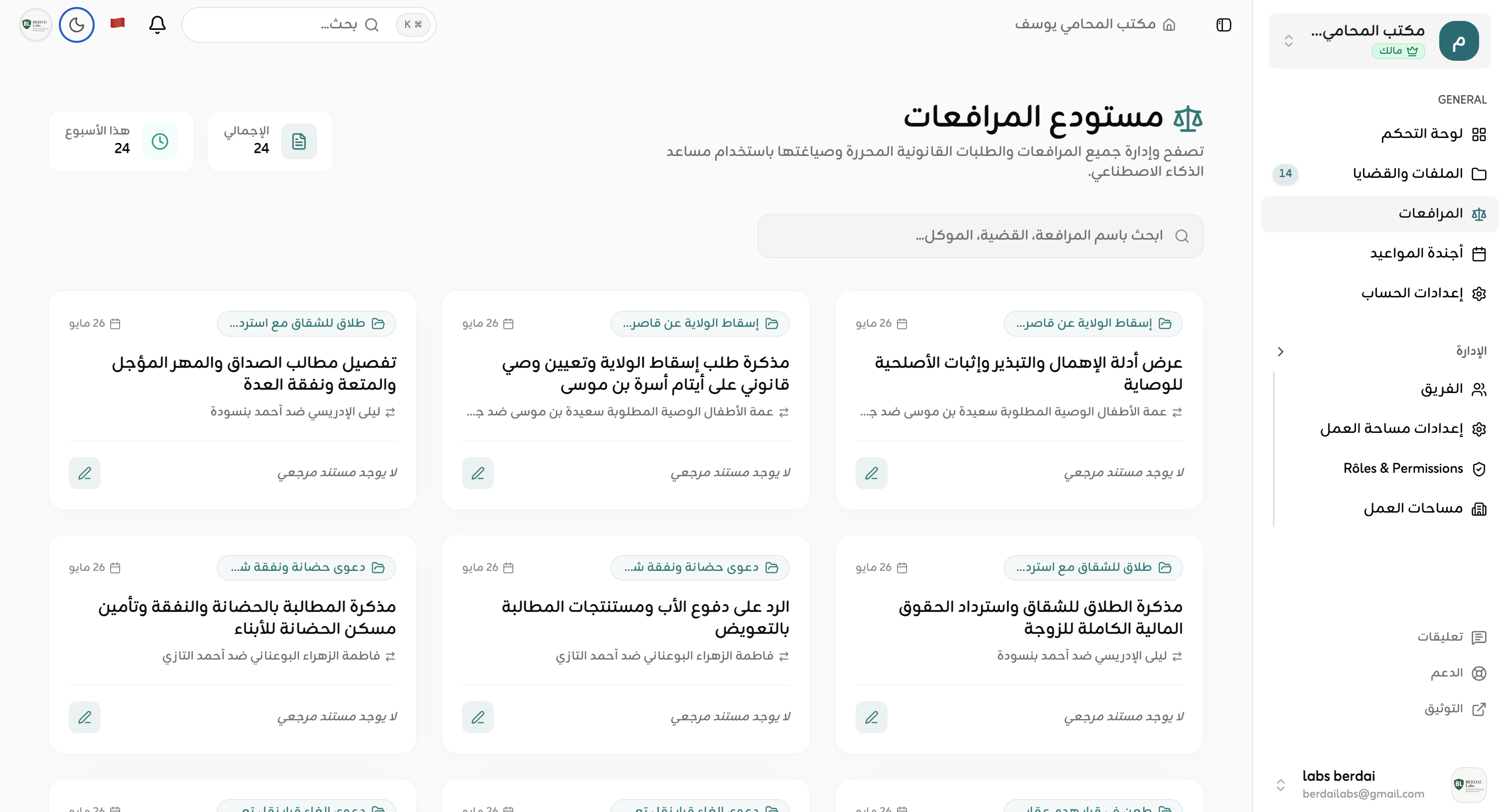Click the labs berdai sidebar avatar
The image size is (1507, 812).
[x=1469, y=785]
